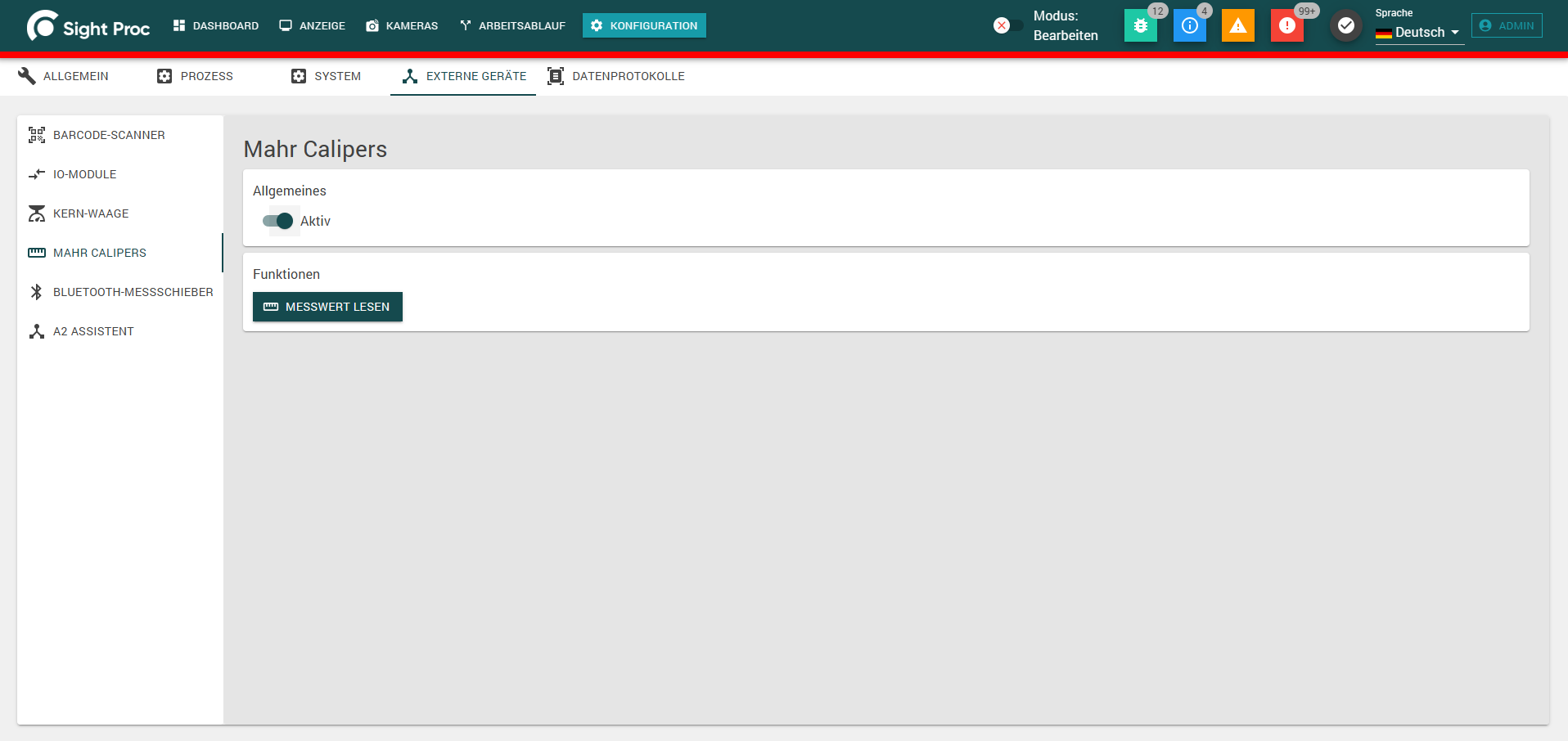Switch to the Prozess tab
This screenshot has width=1568, height=741.
pos(195,76)
